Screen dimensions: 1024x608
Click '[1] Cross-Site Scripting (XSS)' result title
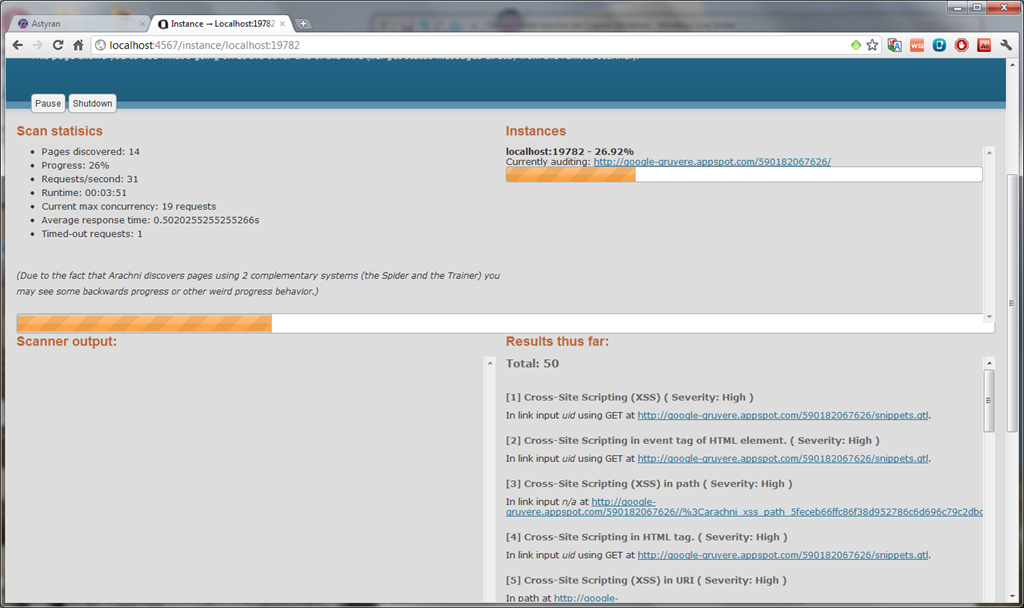pyautogui.click(x=630, y=397)
